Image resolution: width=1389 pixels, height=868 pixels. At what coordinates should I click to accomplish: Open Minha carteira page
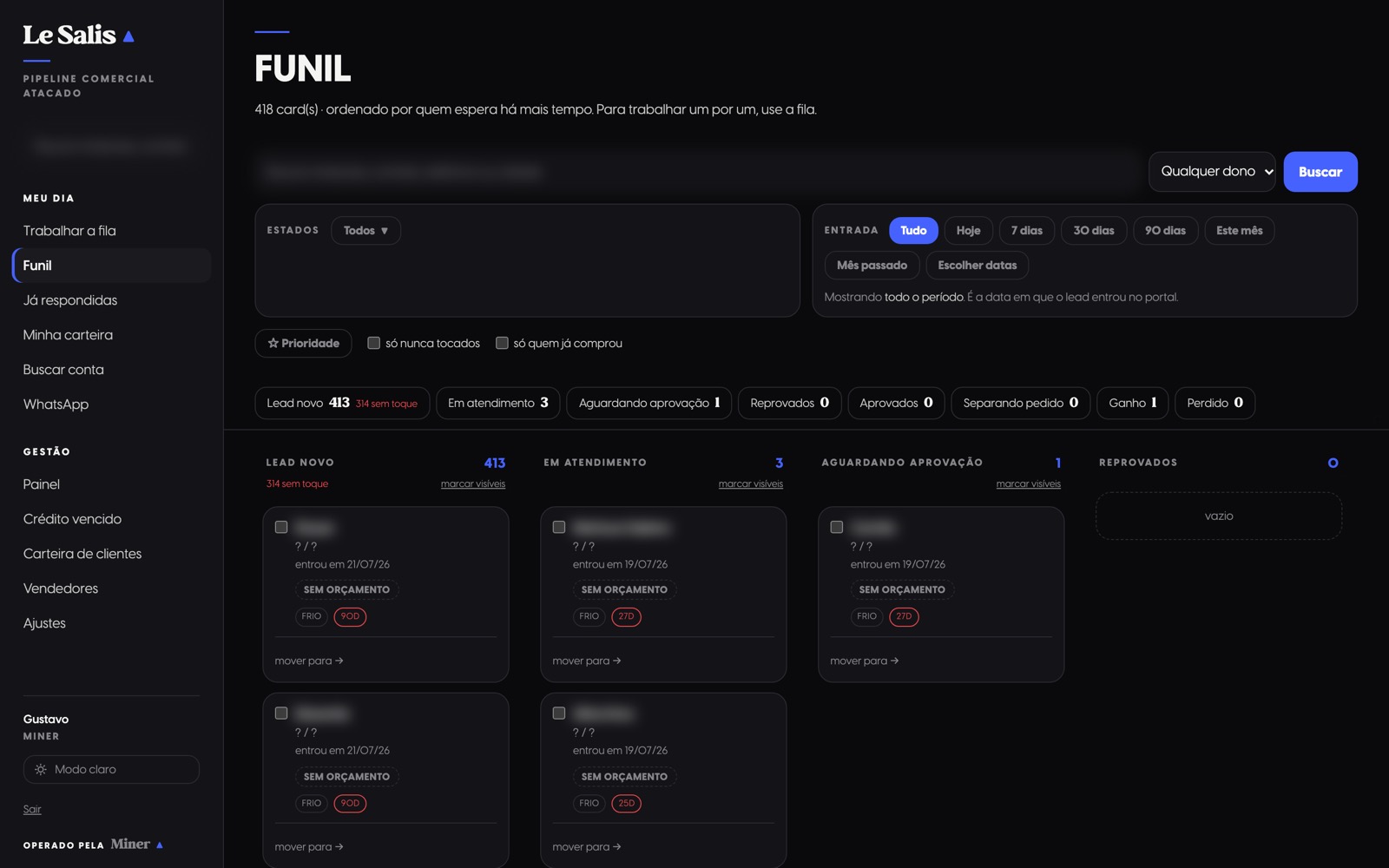pyautogui.click(x=111, y=335)
